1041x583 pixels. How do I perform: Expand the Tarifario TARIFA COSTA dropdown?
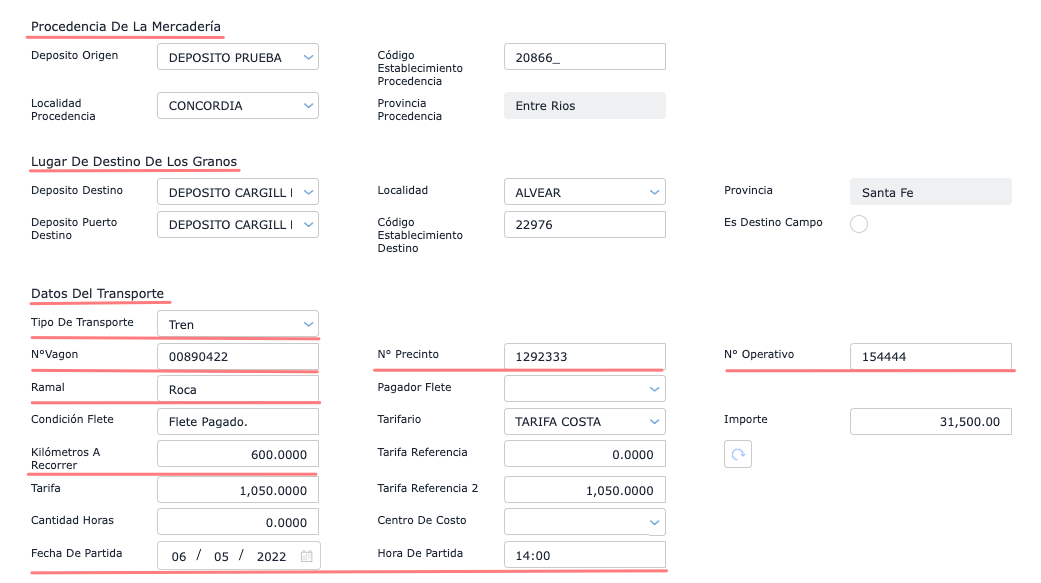(x=585, y=421)
